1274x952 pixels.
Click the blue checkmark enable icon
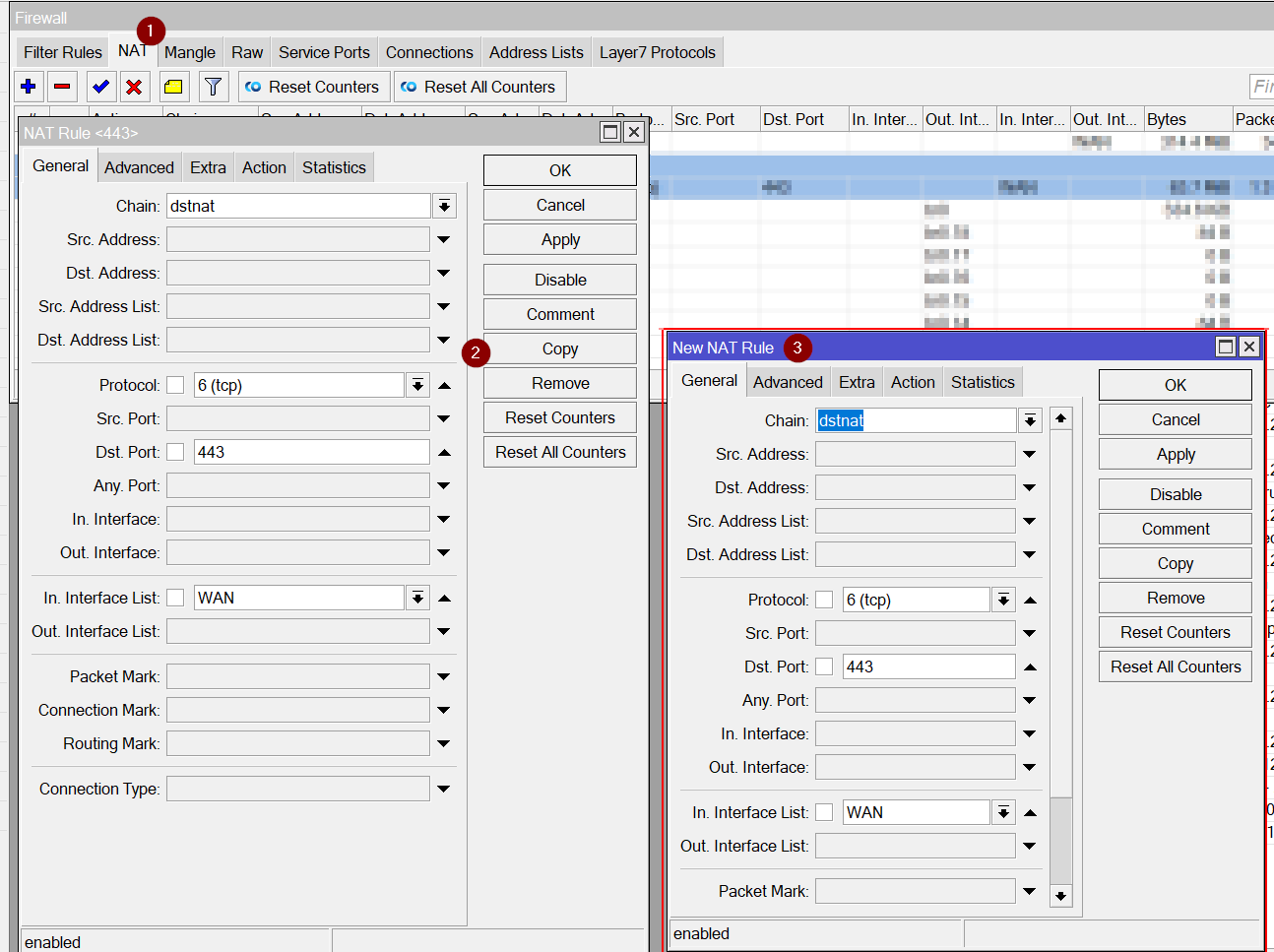click(x=100, y=87)
